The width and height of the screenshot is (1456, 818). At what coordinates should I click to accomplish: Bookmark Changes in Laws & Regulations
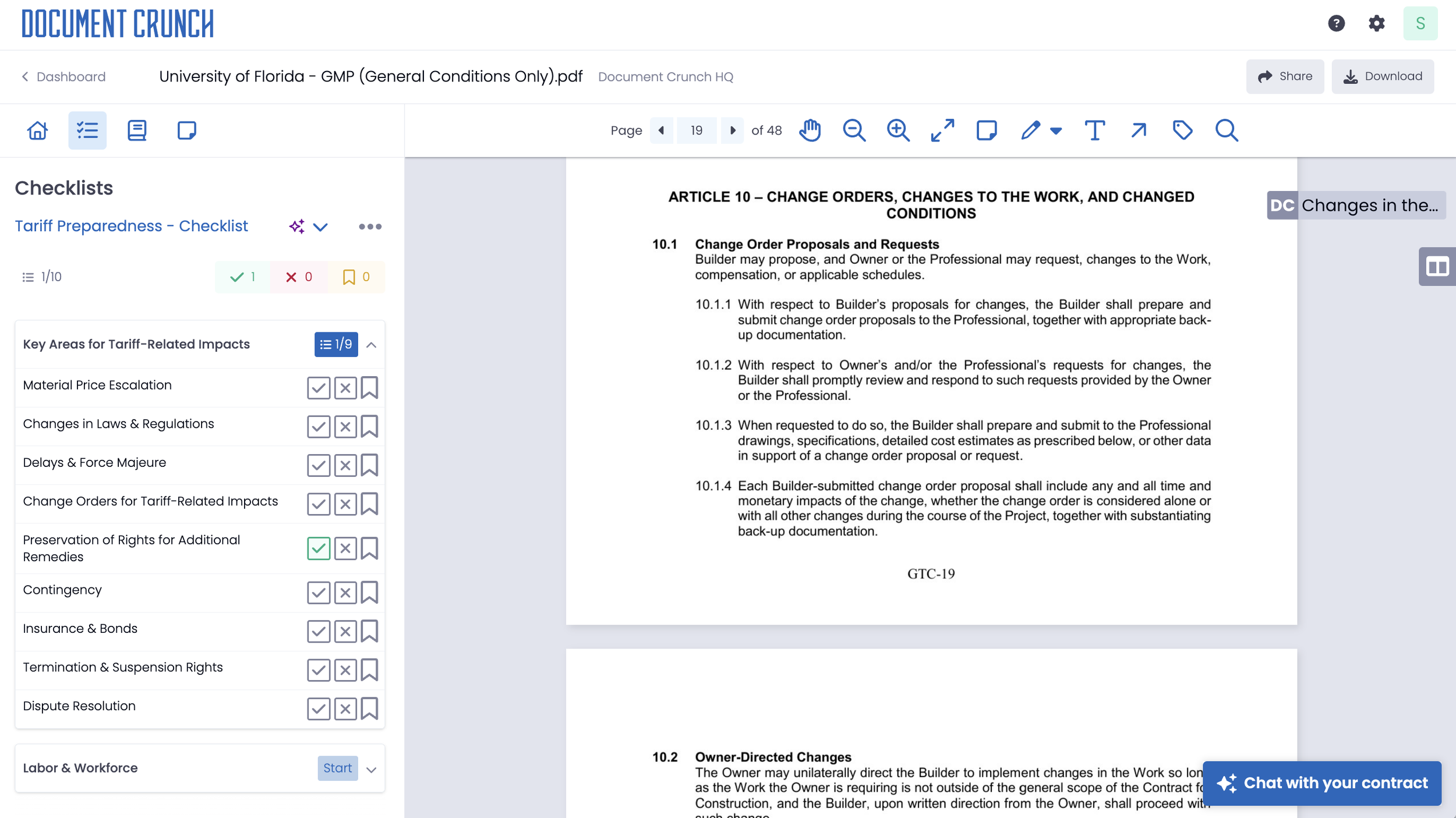coord(369,427)
